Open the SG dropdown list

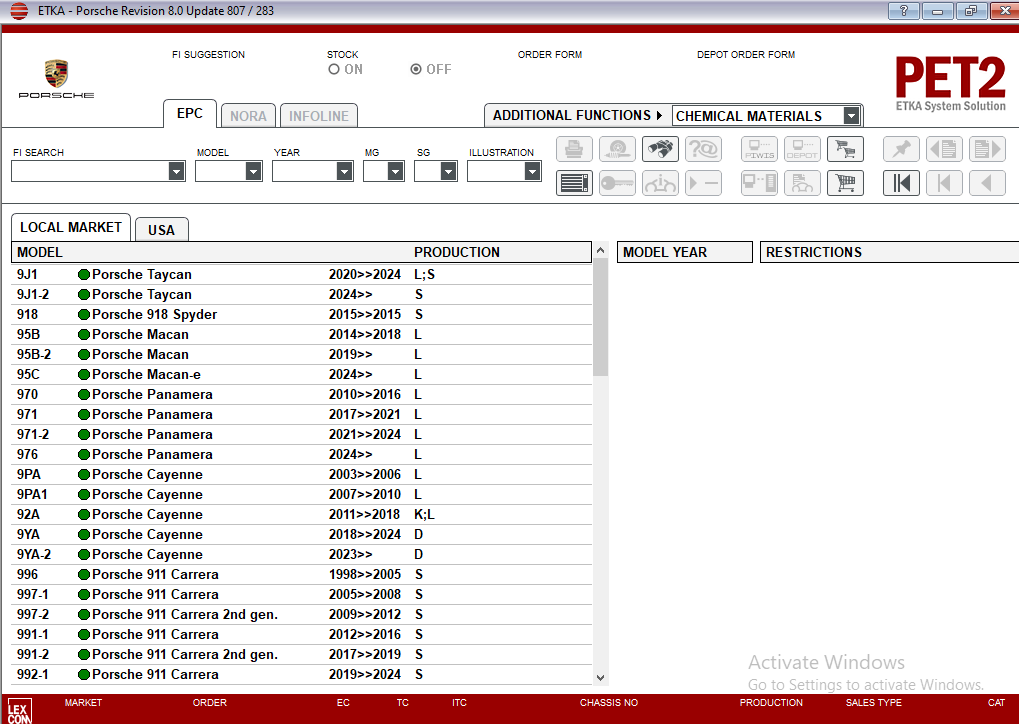point(448,172)
